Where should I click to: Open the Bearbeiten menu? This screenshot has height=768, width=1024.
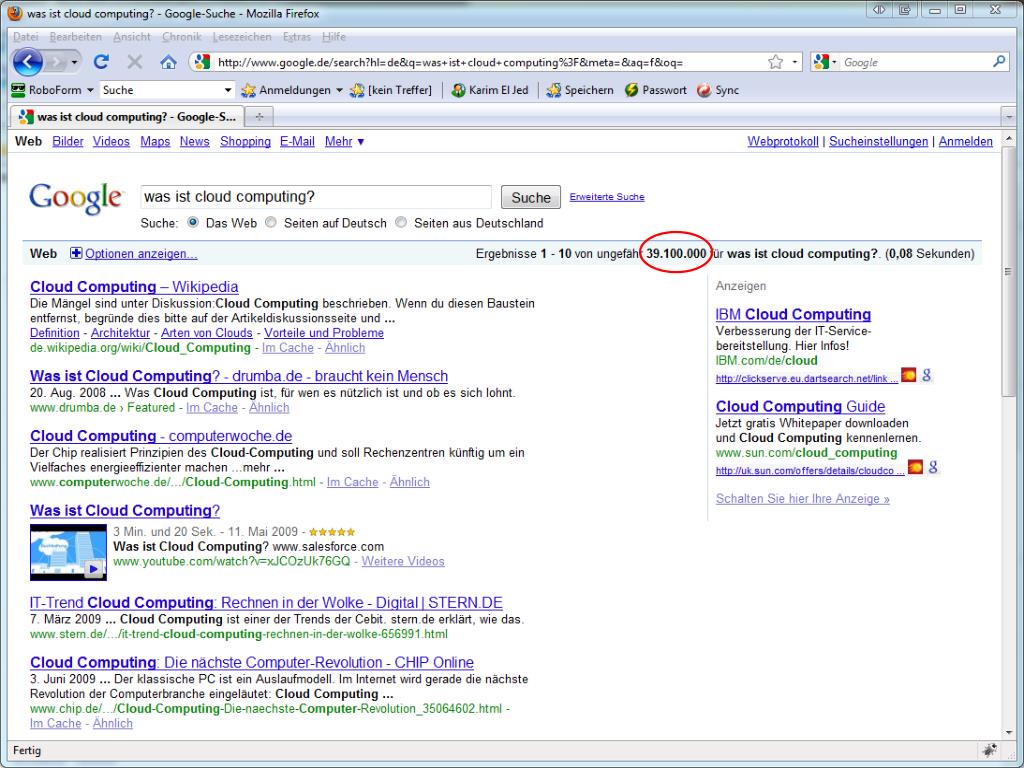76,37
